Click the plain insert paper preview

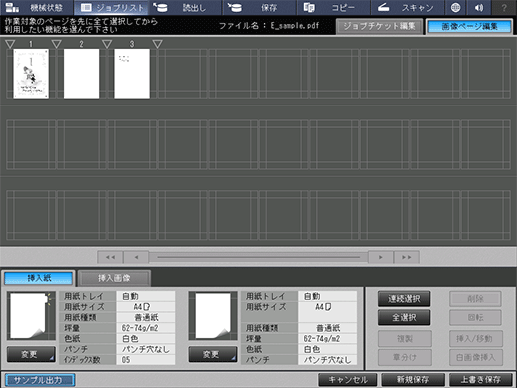pos(213,315)
